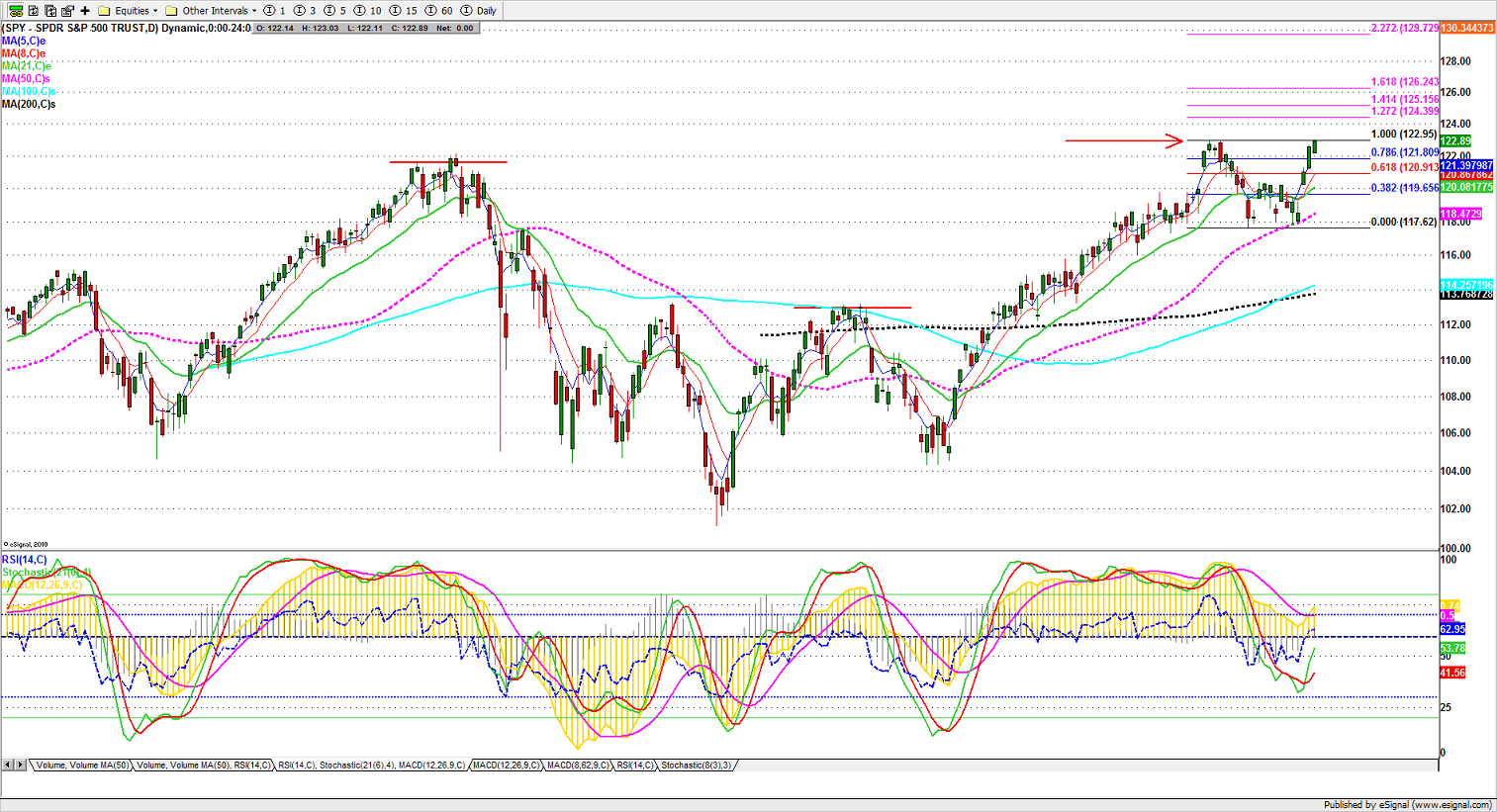Open the Equities folder dropdown
Screen dimensions: 1497x812
point(129,11)
